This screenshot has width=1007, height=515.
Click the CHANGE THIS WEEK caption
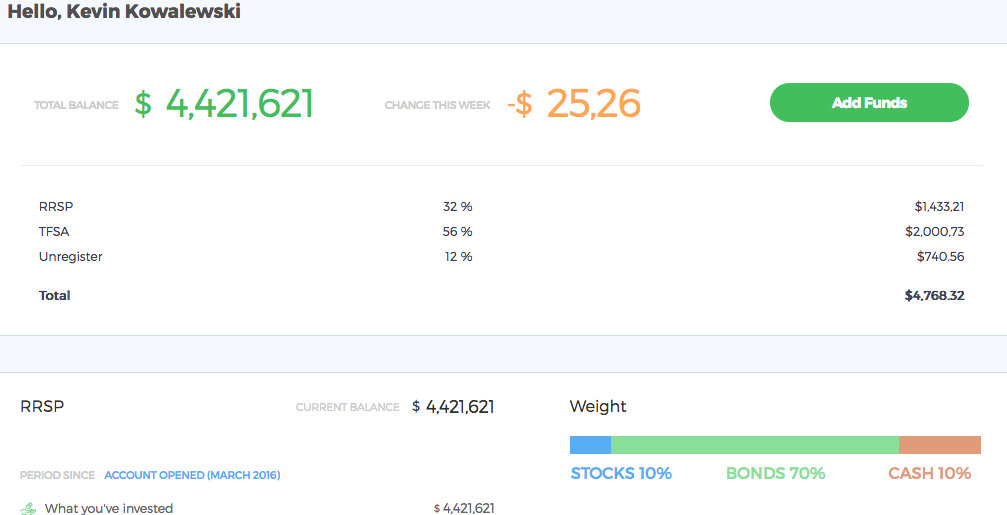coord(437,105)
